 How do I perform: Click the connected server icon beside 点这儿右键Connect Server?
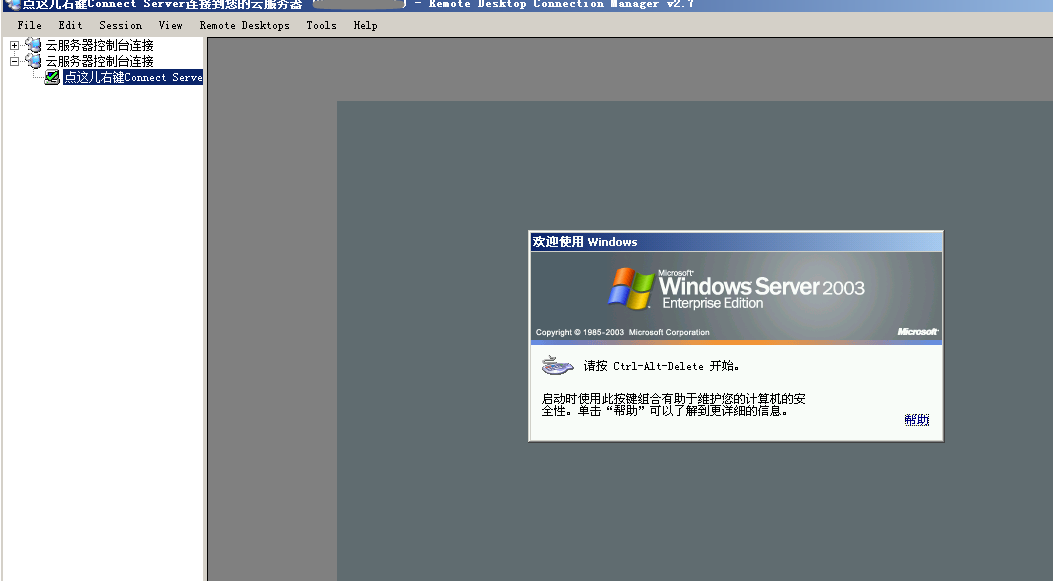point(52,77)
